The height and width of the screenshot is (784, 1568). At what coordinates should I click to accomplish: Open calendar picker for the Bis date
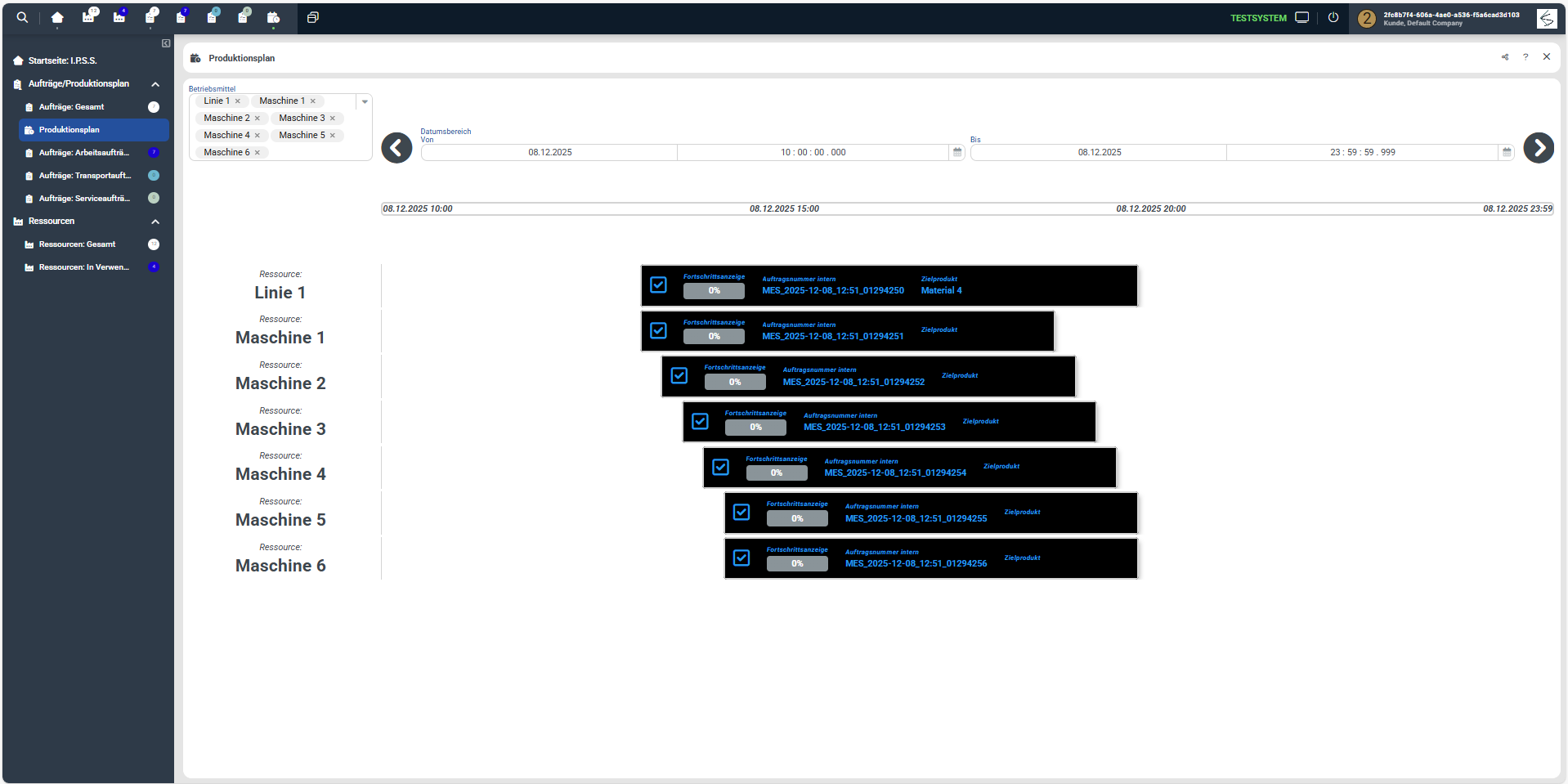[x=1507, y=152]
